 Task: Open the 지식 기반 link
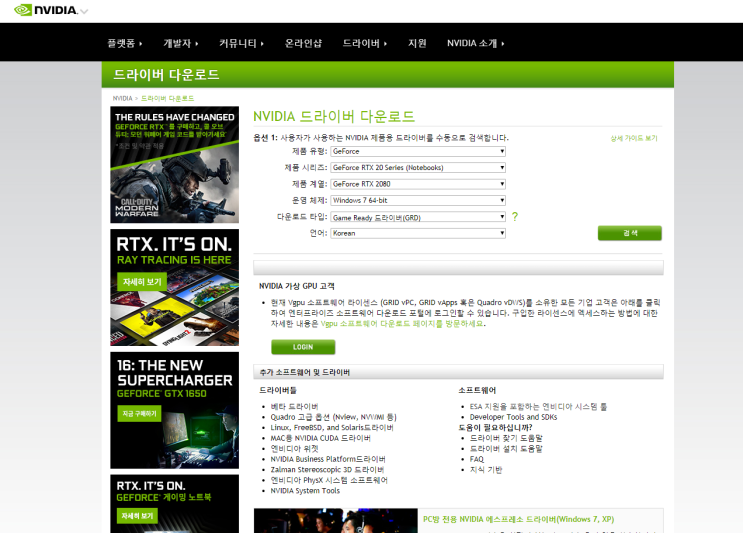point(486,470)
